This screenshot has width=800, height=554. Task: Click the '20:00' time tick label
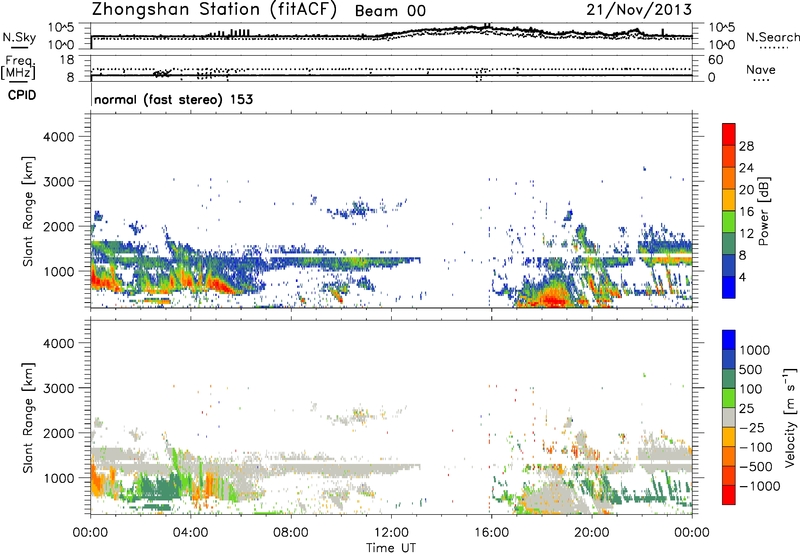[592, 533]
